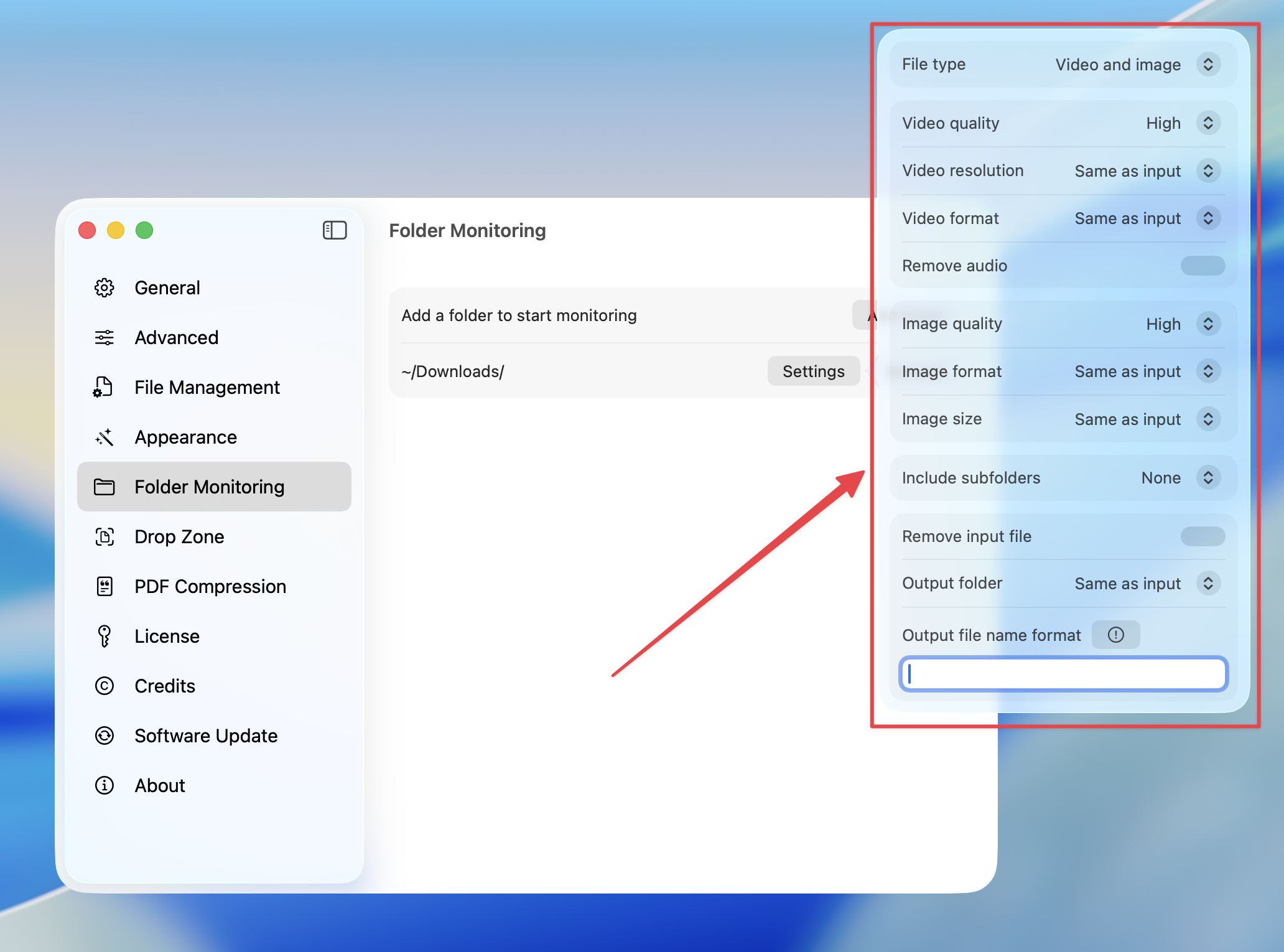Toggle the Remove audio switch

pos(1202,266)
